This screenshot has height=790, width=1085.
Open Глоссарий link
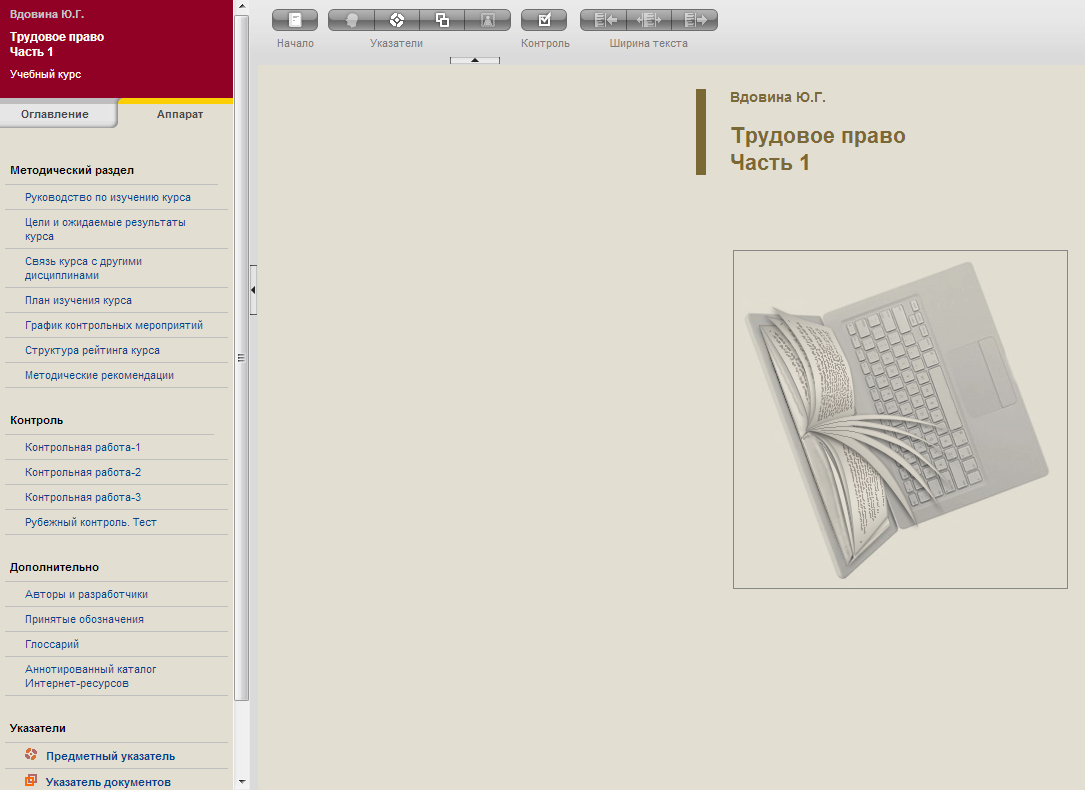coord(52,644)
